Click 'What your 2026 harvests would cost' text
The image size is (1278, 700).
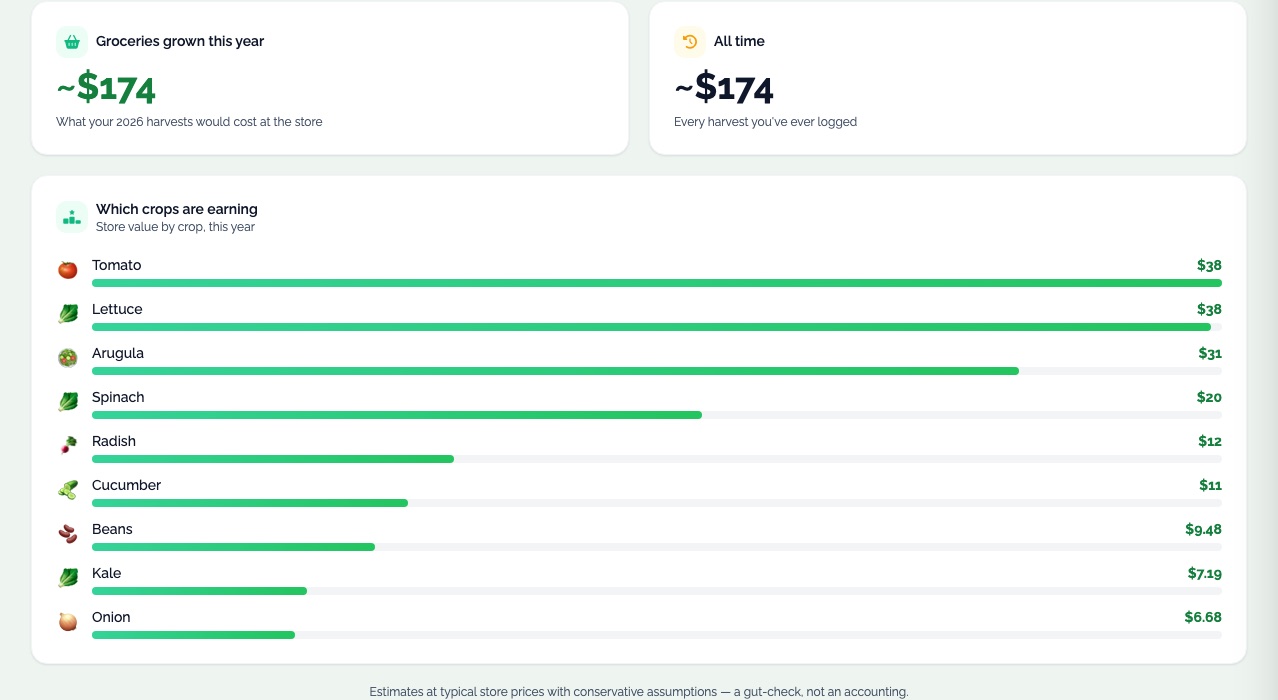pyautogui.click(x=189, y=122)
